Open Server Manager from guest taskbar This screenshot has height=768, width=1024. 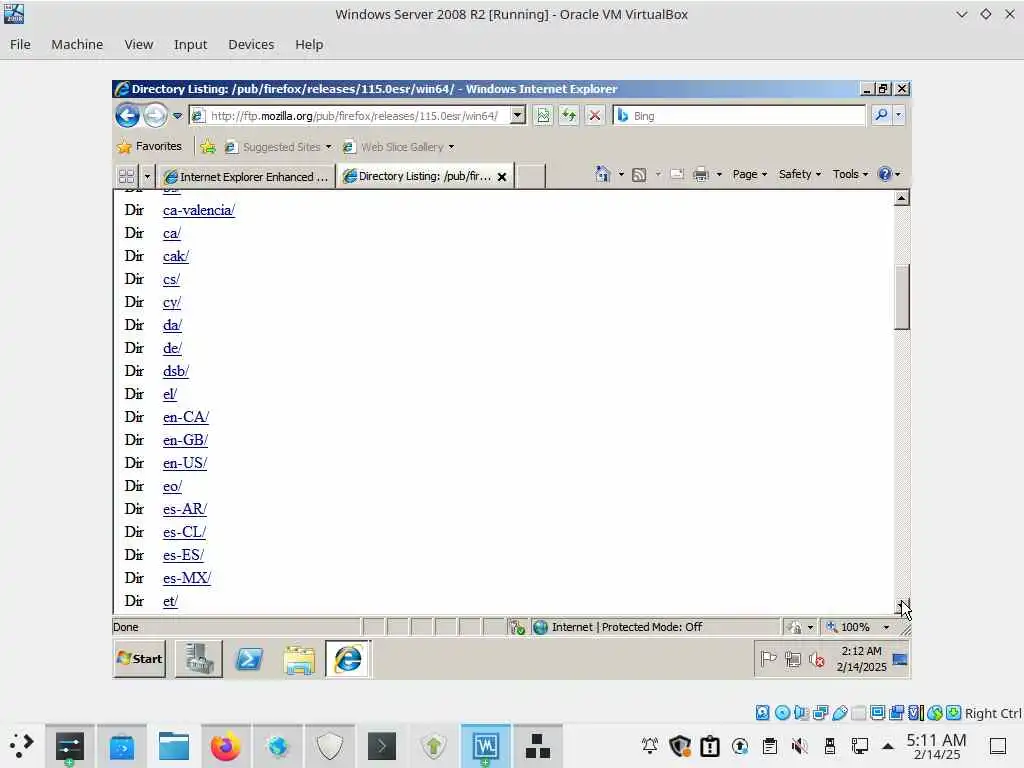point(199,659)
